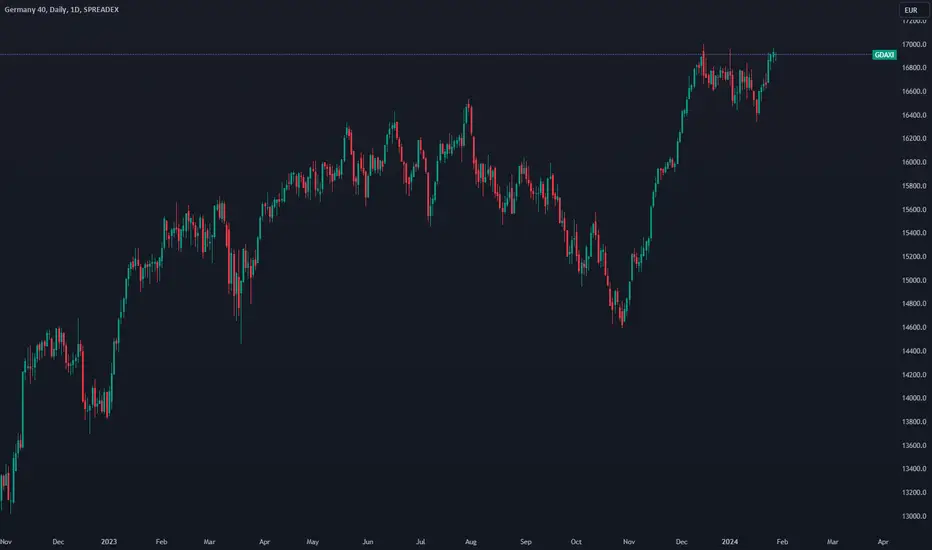Click the 15800.0 price axis label

pyautogui.click(x=914, y=186)
